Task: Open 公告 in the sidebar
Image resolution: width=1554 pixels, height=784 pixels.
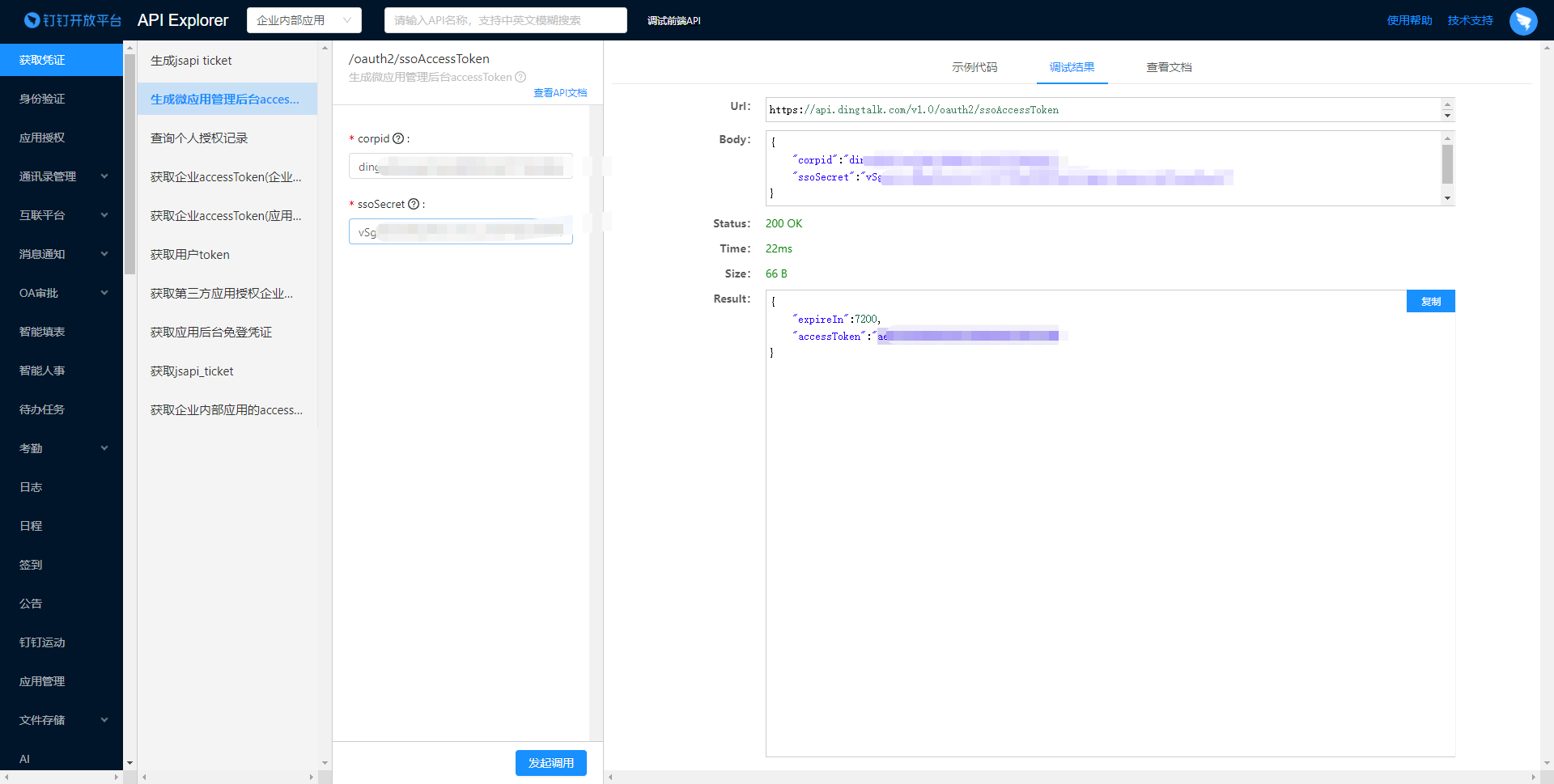Action: pyautogui.click(x=62, y=604)
